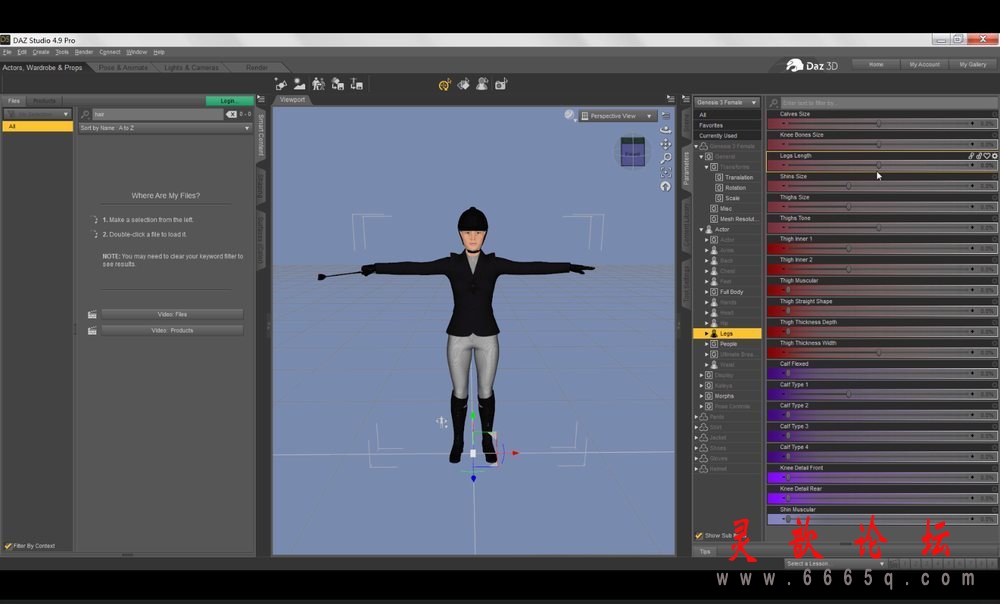Image resolution: width=1000 pixels, height=604 pixels.
Task: Click the environment landscape icon in the toolbar
Action: 299,84
